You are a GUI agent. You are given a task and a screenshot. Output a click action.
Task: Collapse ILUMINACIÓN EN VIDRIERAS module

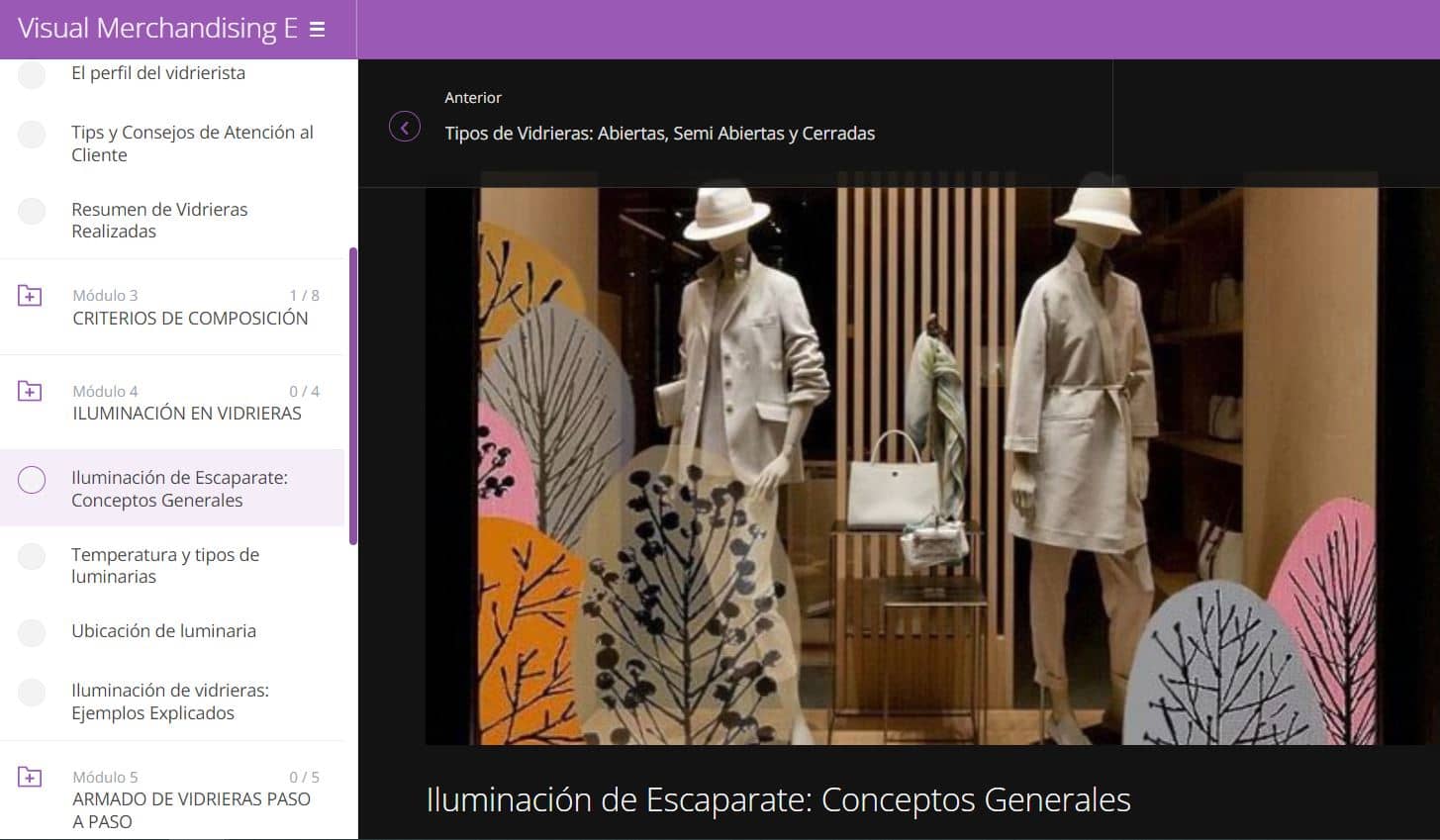tap(187, 414)
